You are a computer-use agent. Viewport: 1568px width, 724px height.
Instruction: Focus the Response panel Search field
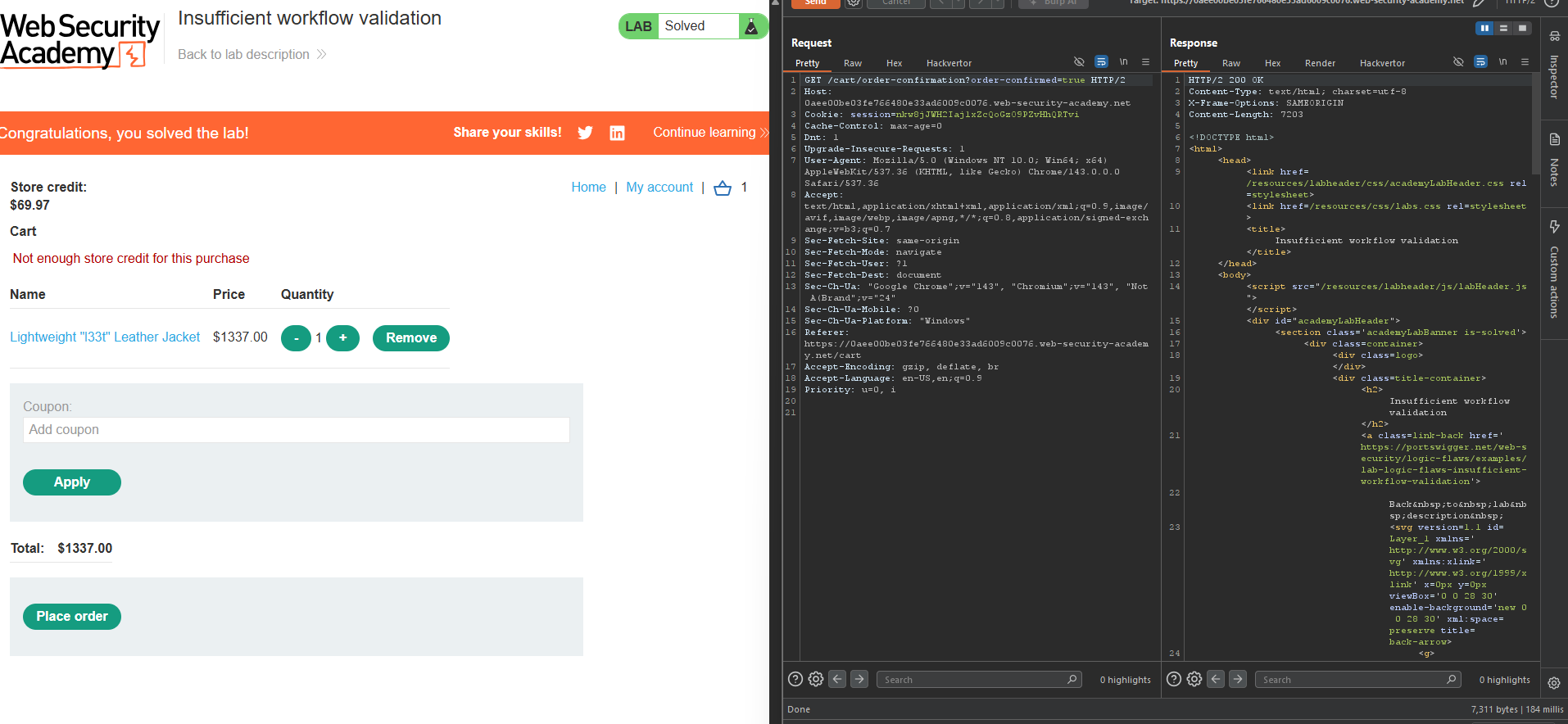(1357, 680)
